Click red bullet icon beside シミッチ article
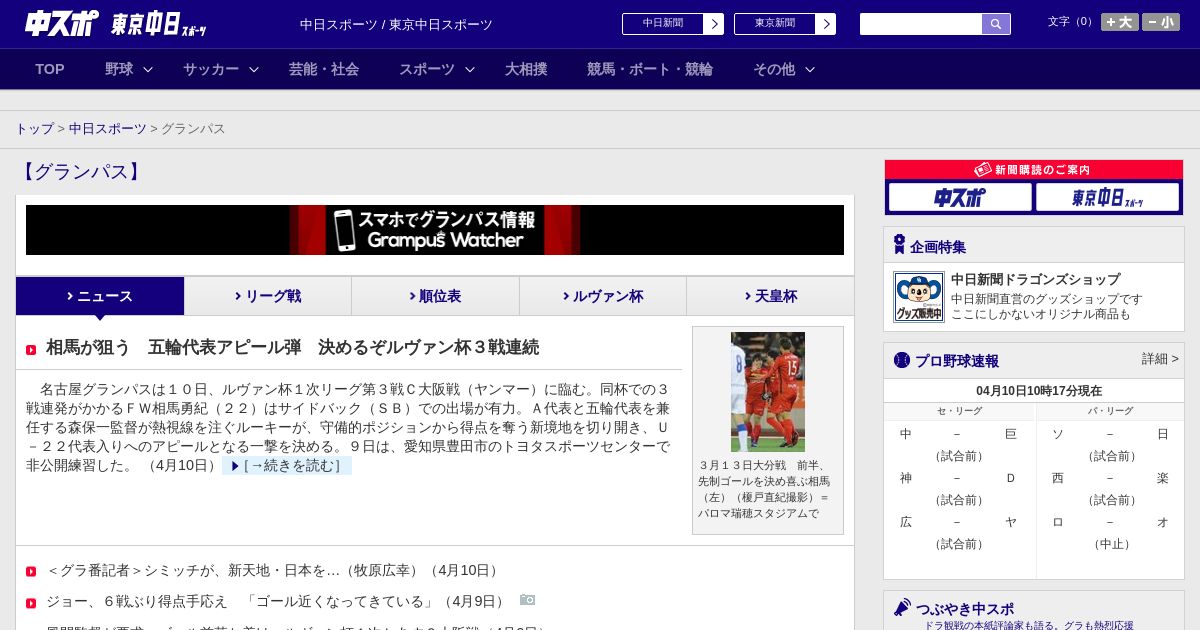Viewport: 1200px width, 630px height. click(x=31, y=572)
